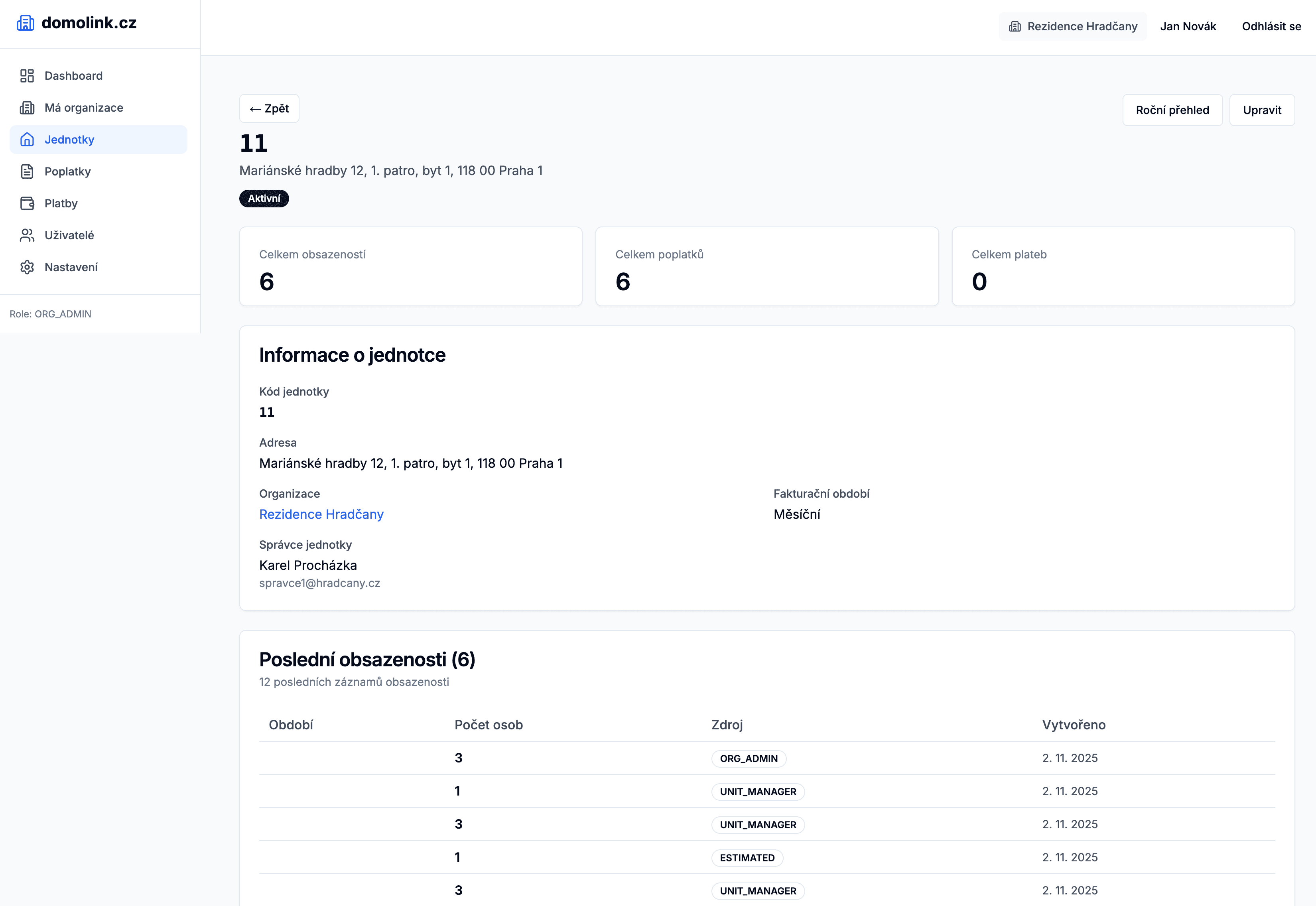Open the Platby menu item
The image size is (1316, 906).
tap(61, 203)
